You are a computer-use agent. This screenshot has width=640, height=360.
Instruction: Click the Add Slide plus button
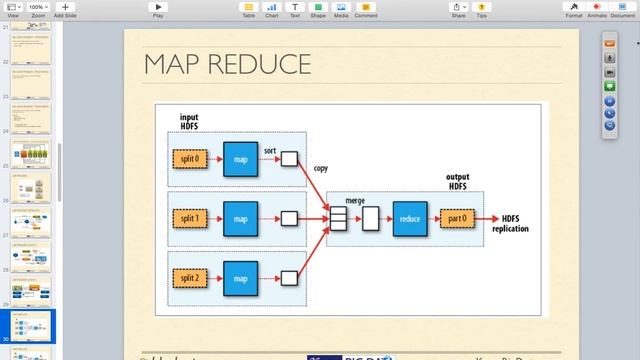(65, 7)
